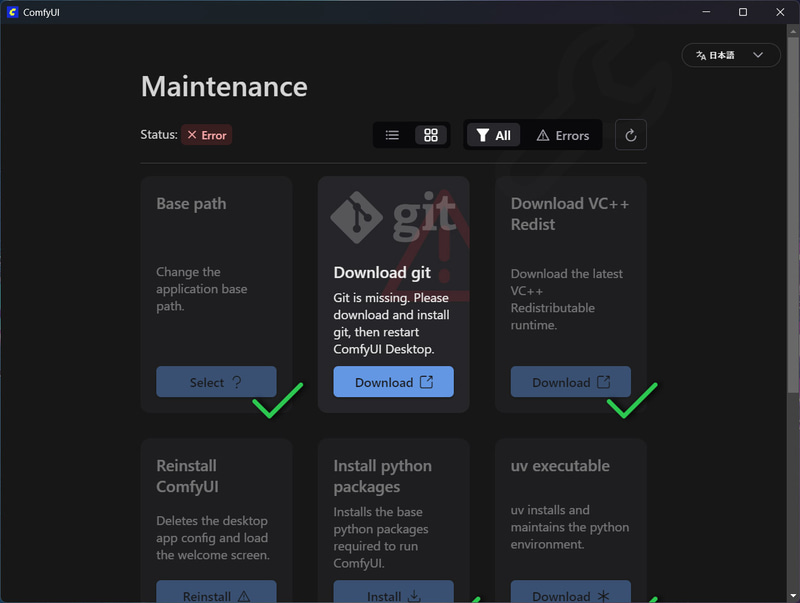Switch to list view layout
800x603 pixels.
click(x=392, y=135)
